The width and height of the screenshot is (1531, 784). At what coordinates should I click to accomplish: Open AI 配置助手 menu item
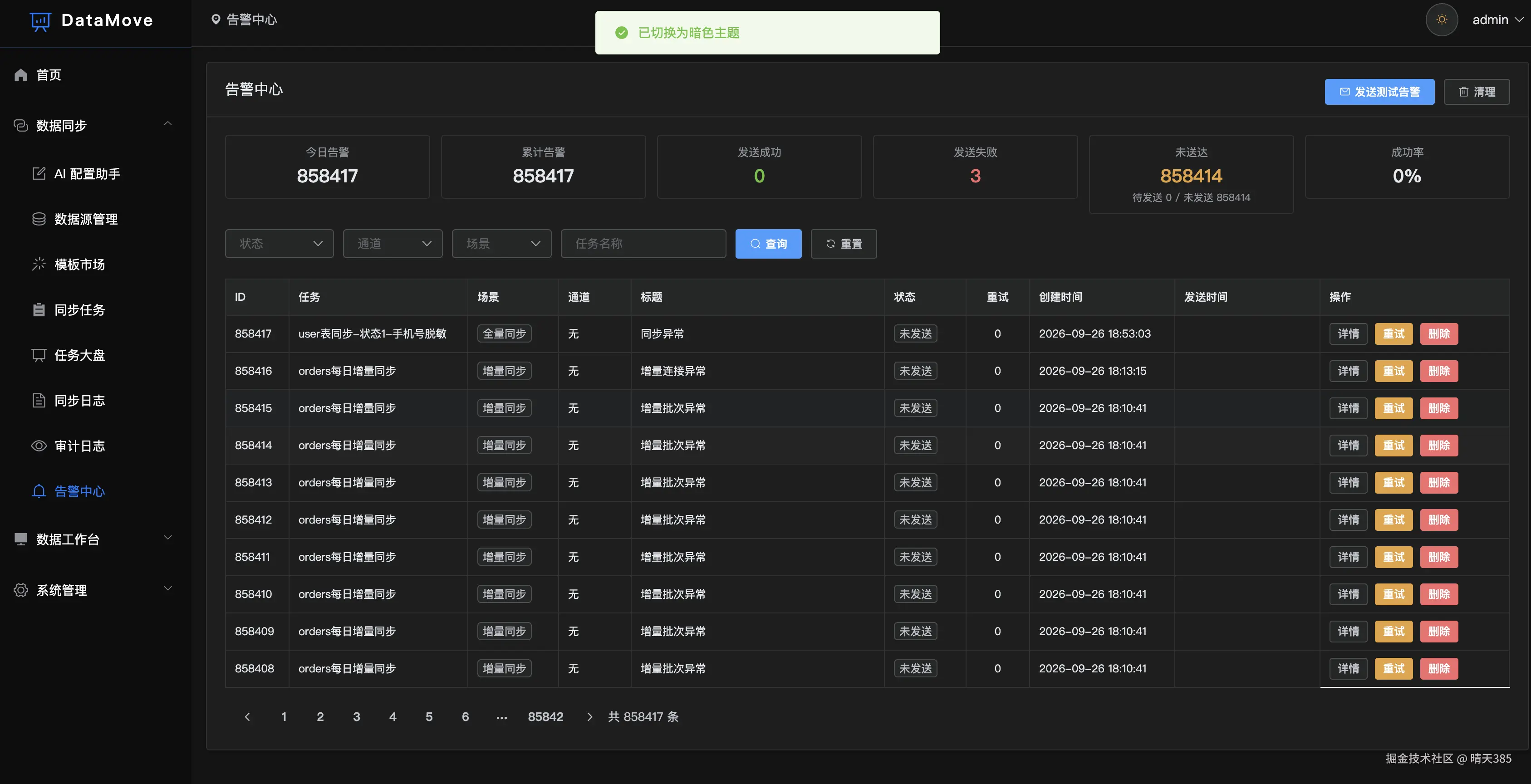coord(96,174)
